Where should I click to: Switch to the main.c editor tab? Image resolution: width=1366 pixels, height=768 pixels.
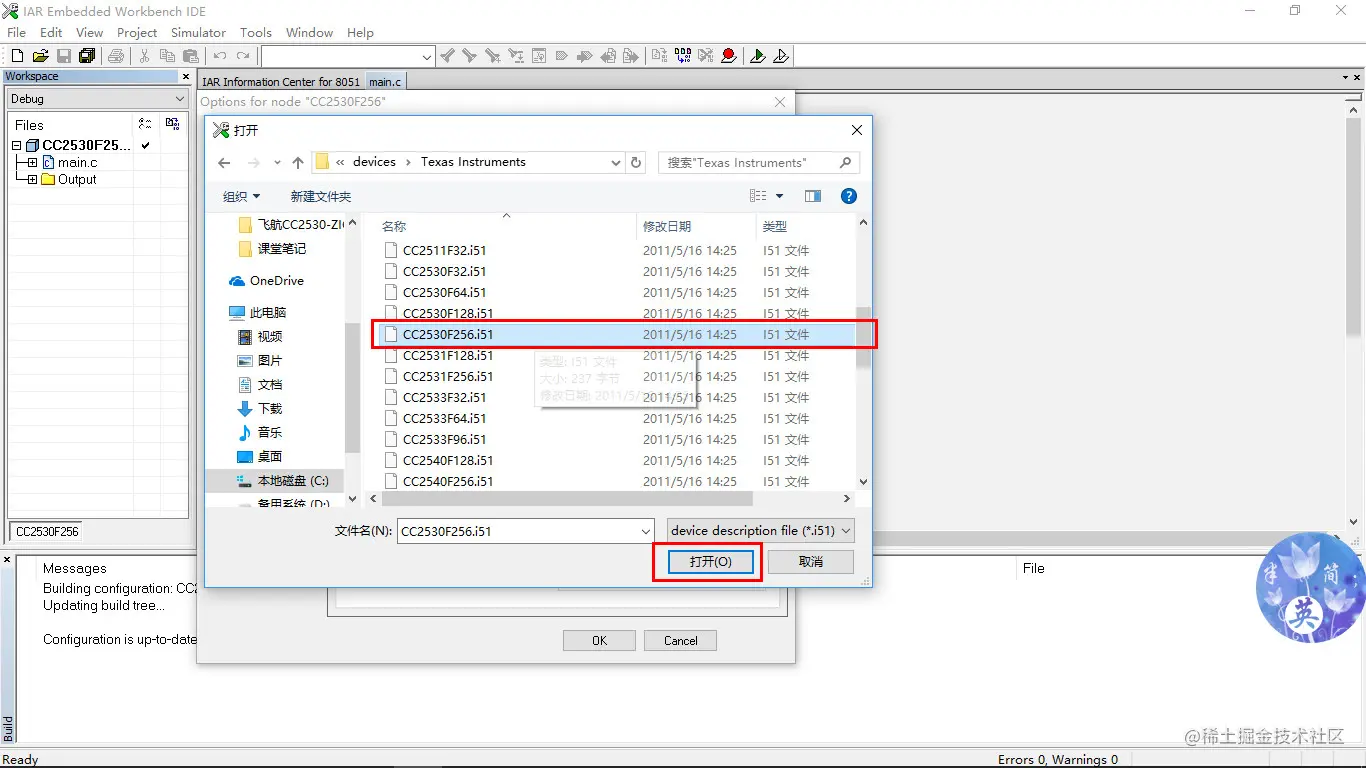click(385, 82)
